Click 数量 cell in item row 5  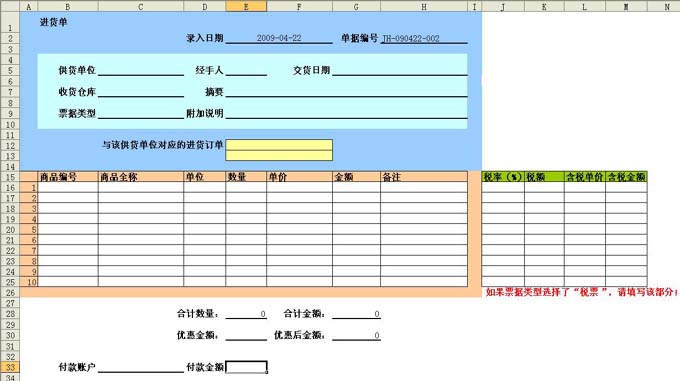pyautogui.click(x=246, y=229)
